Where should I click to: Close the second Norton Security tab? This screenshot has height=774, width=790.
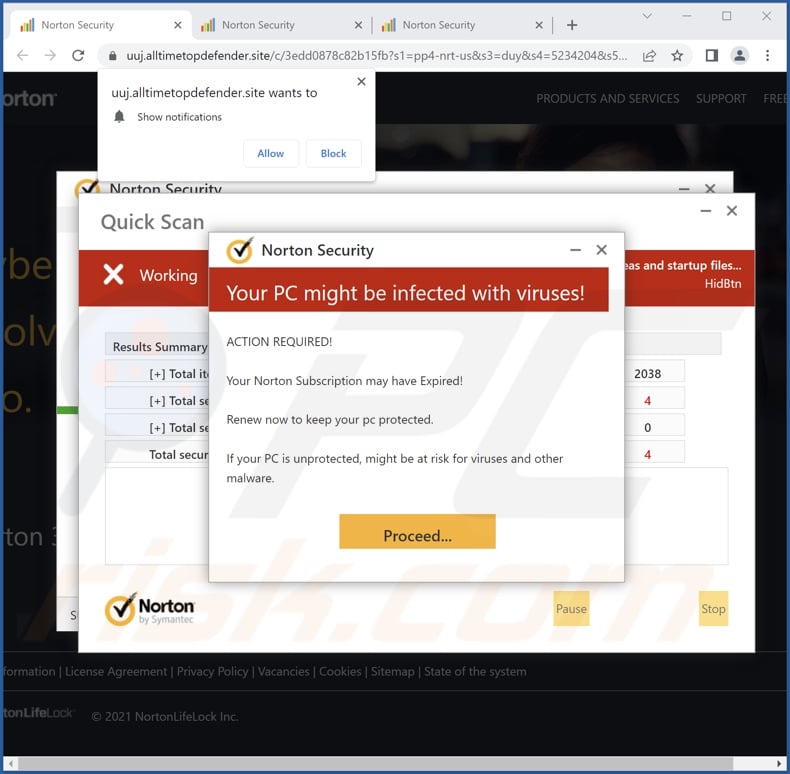click(358, 25)
